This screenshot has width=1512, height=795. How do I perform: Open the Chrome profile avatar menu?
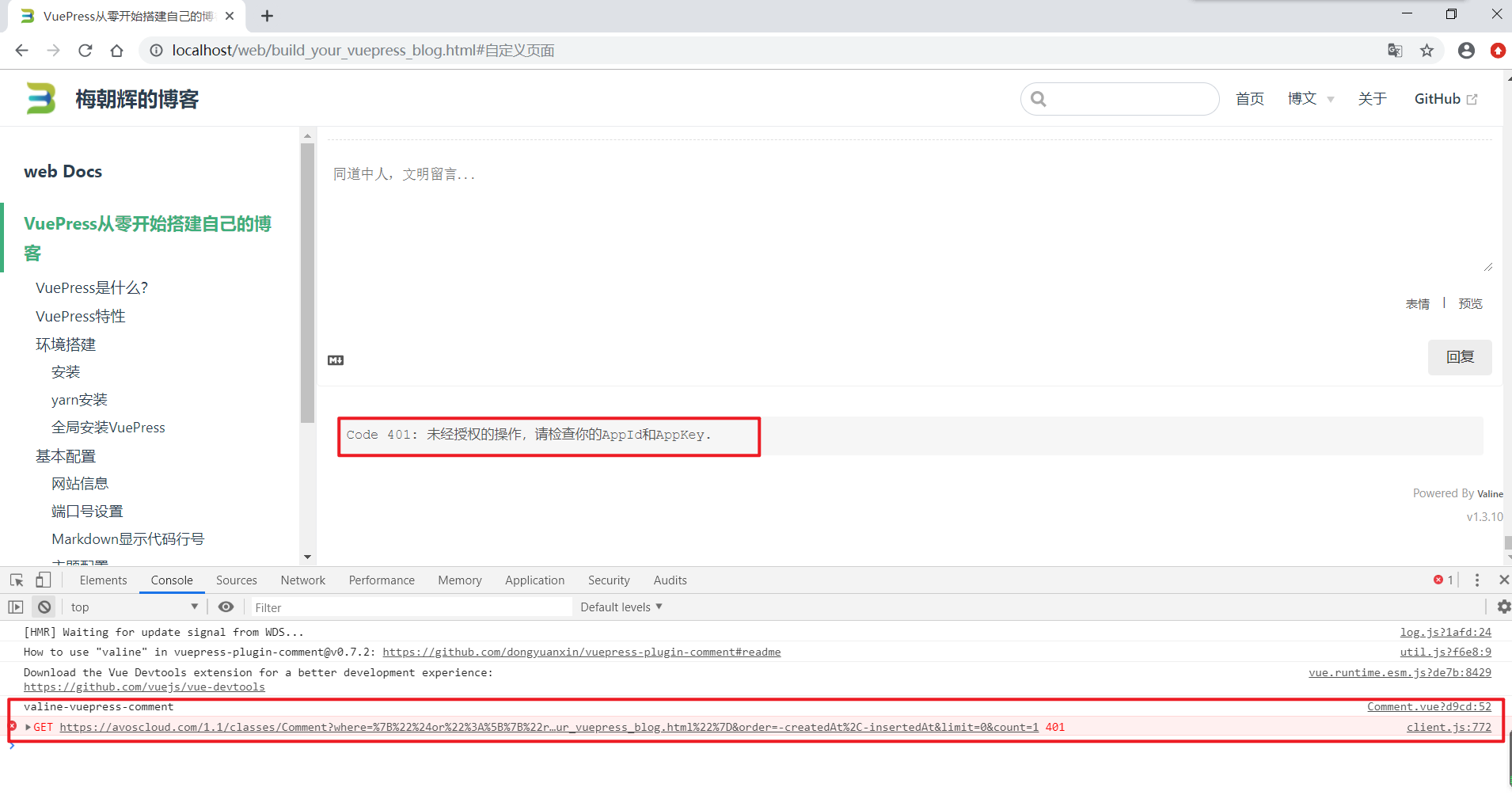(1466, 51)
